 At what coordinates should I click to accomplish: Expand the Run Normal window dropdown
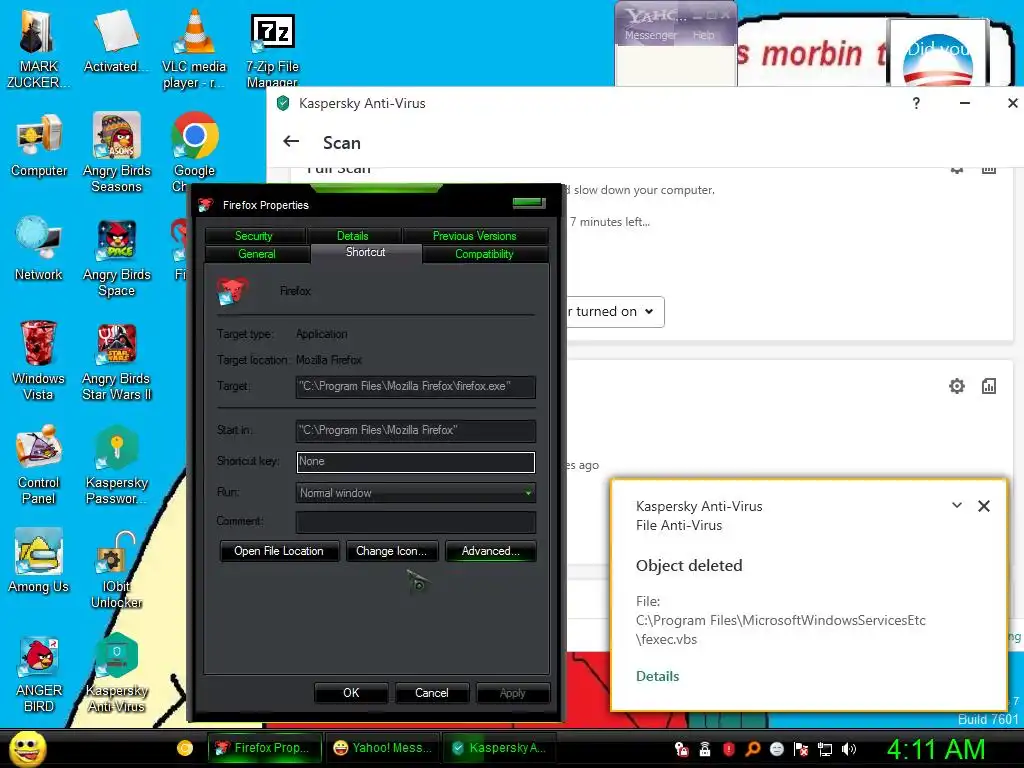click(528, 492)
